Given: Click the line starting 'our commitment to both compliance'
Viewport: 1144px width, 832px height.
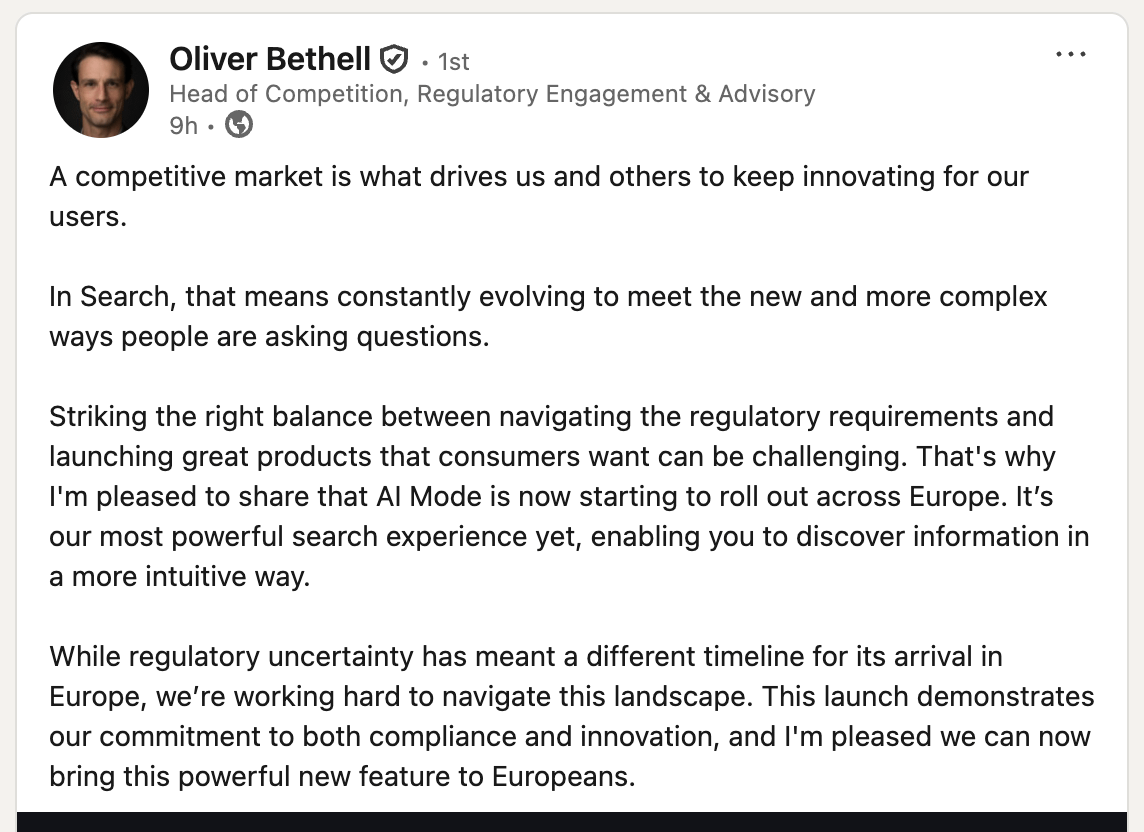Looking at the screenshot, I should (570, 736).
